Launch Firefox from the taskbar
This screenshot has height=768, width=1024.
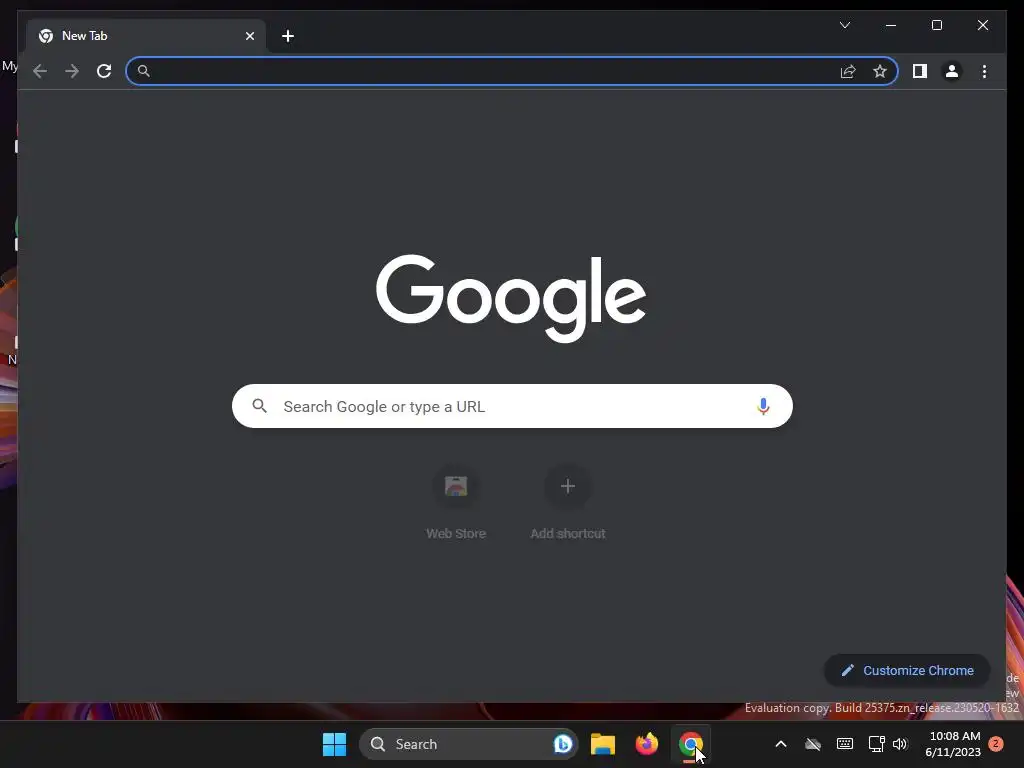click(x=647, y=744)
